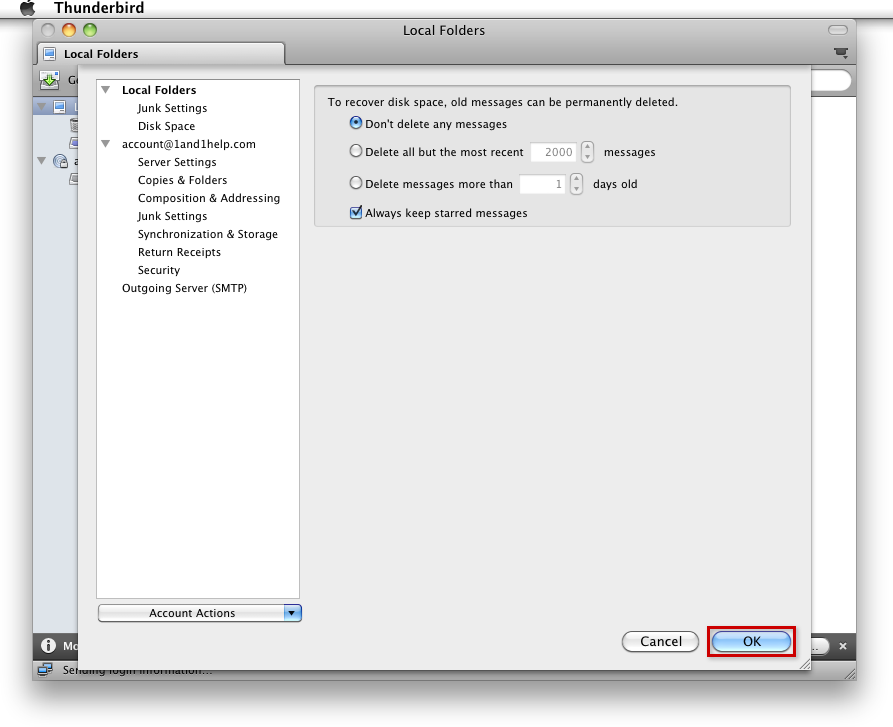
Task: Click the most recent messages count field
Action: point(553,152)
